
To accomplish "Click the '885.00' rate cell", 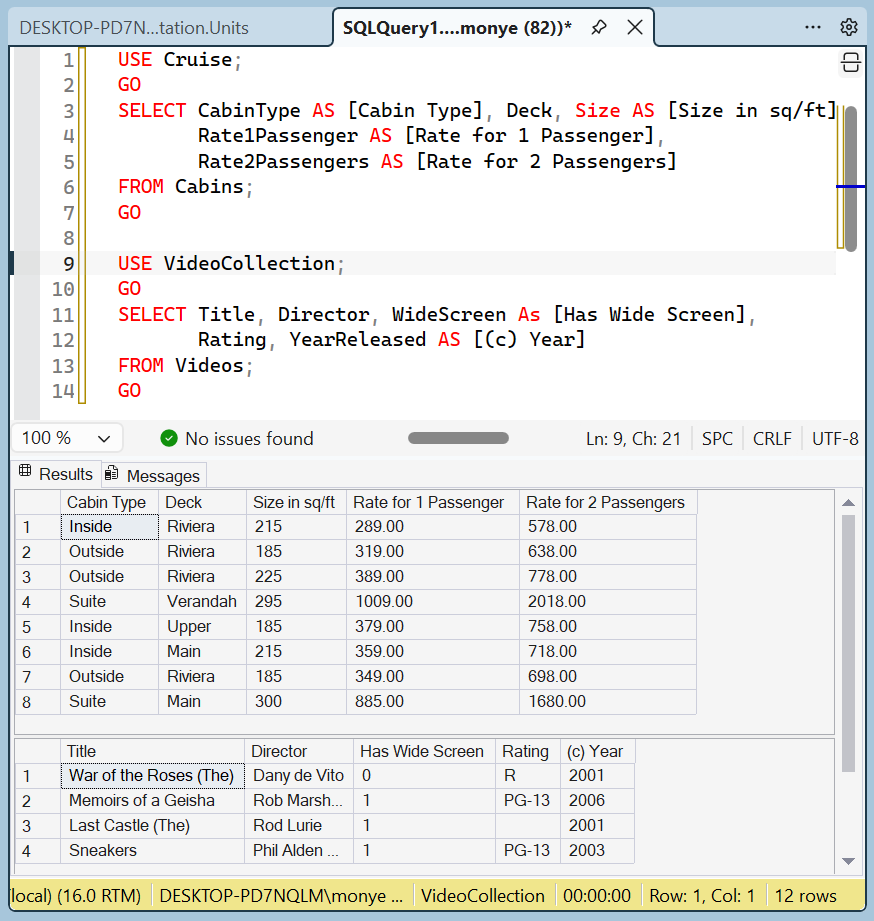I will tap(432, 701).
